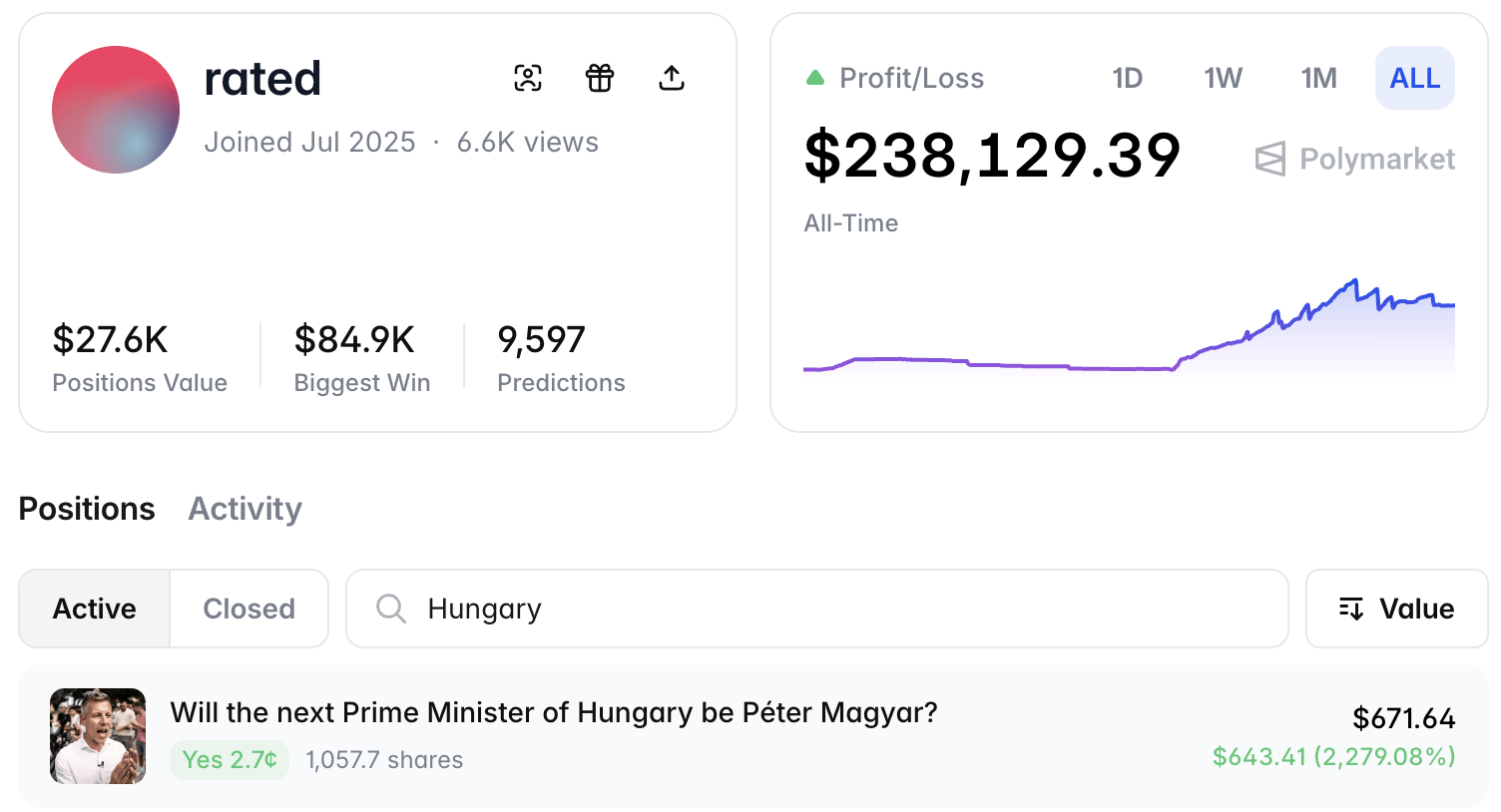The image size is (1501, 812).
Task: Click the search magnifier icon
Action: 391,609
